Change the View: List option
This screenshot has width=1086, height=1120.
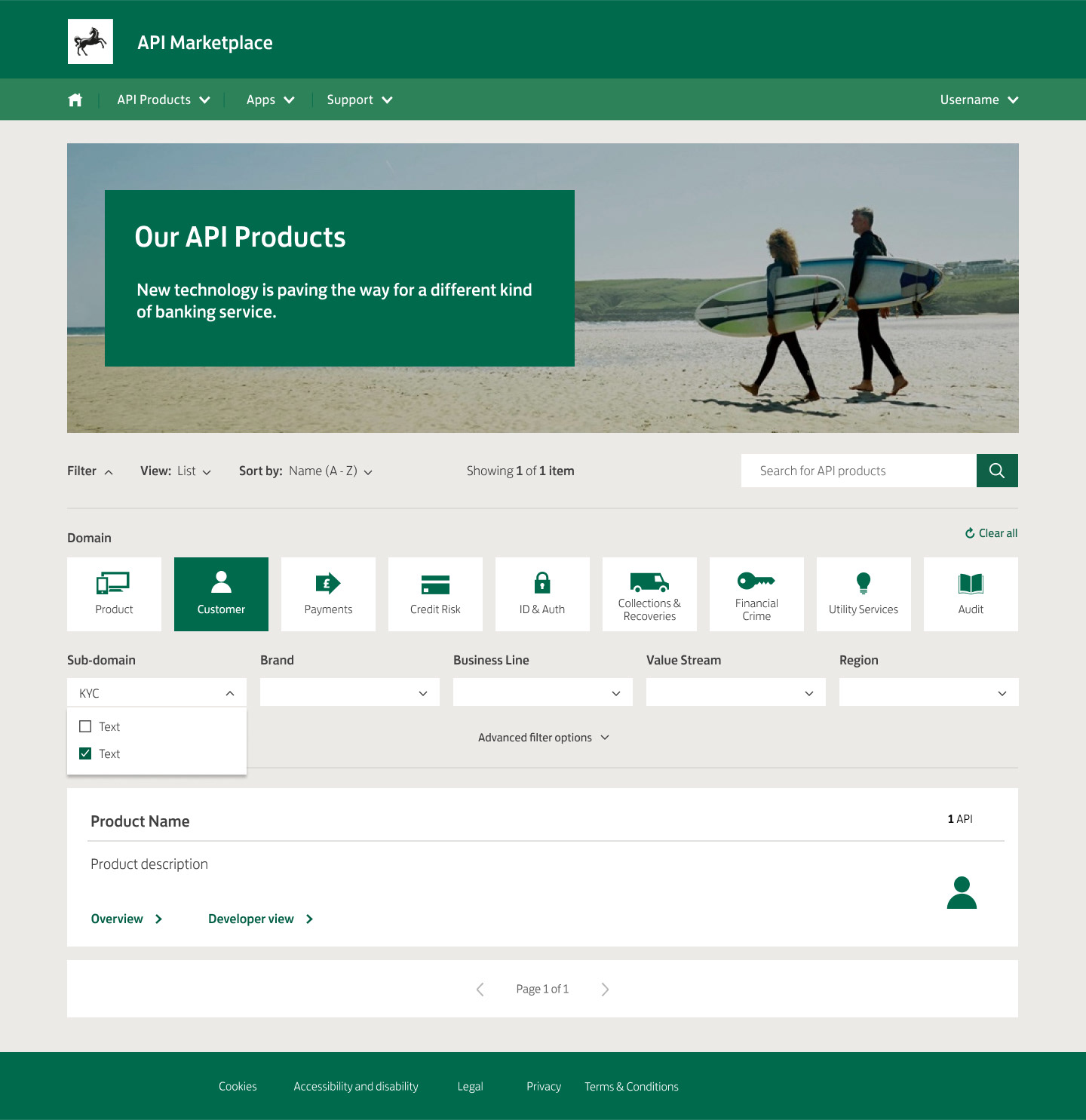176,471
